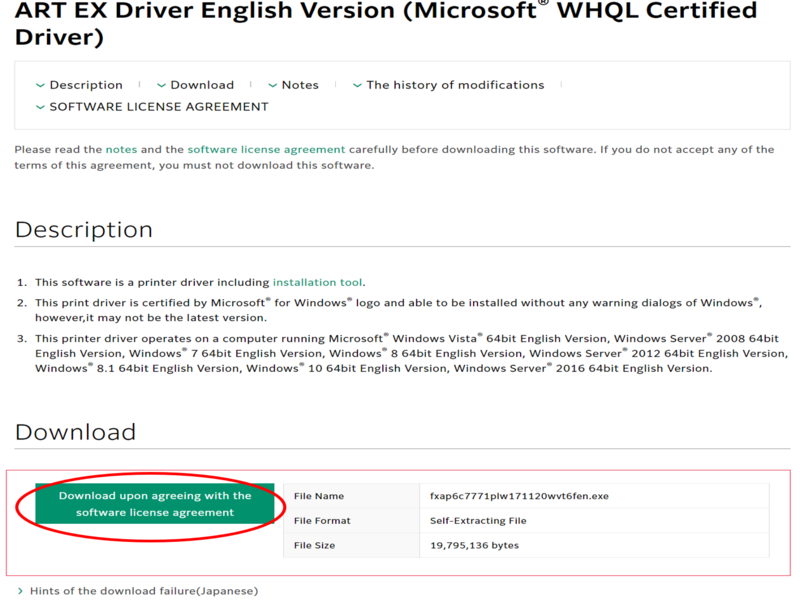Open inline 'software license agreement' link
The width and height of the screenshot is (800, 600).
(x=266, y=149)
